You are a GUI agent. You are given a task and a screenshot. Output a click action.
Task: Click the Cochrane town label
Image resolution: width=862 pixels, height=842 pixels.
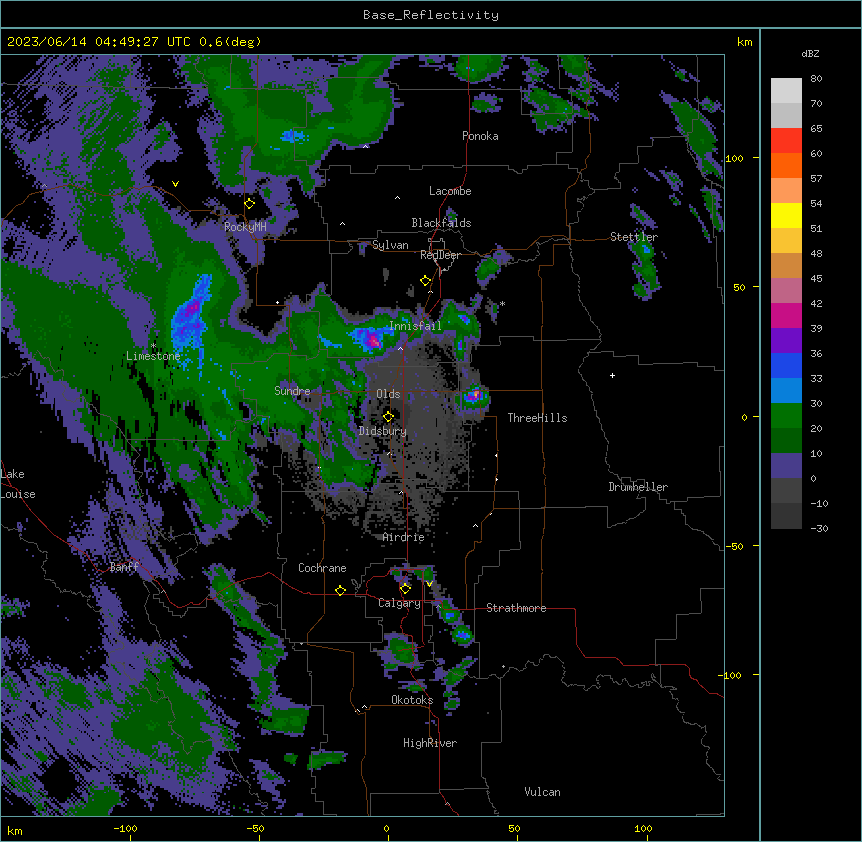point(322,568)
